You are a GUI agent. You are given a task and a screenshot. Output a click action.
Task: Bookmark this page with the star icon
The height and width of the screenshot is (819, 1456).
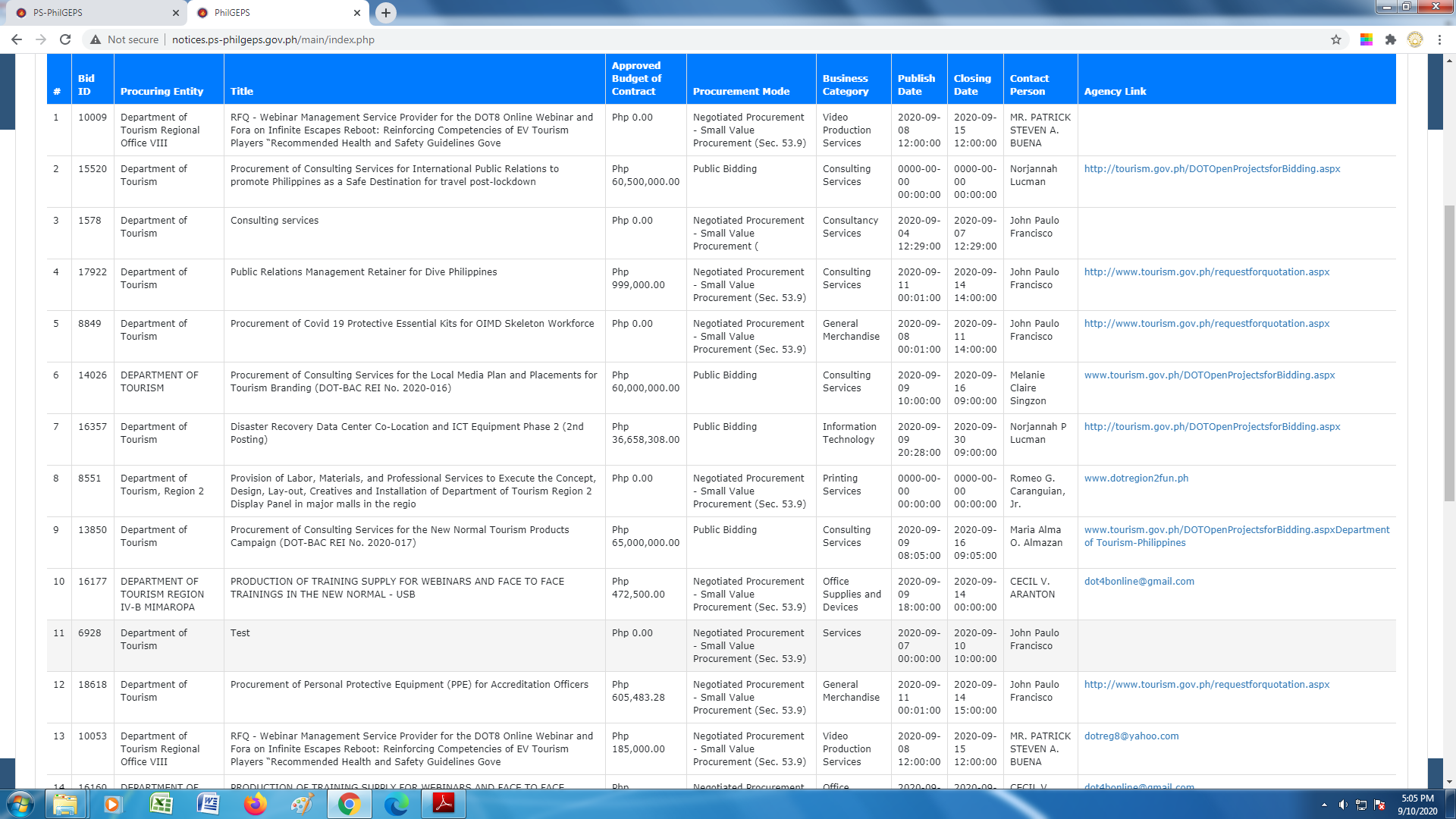click(x=1336, y=39)
